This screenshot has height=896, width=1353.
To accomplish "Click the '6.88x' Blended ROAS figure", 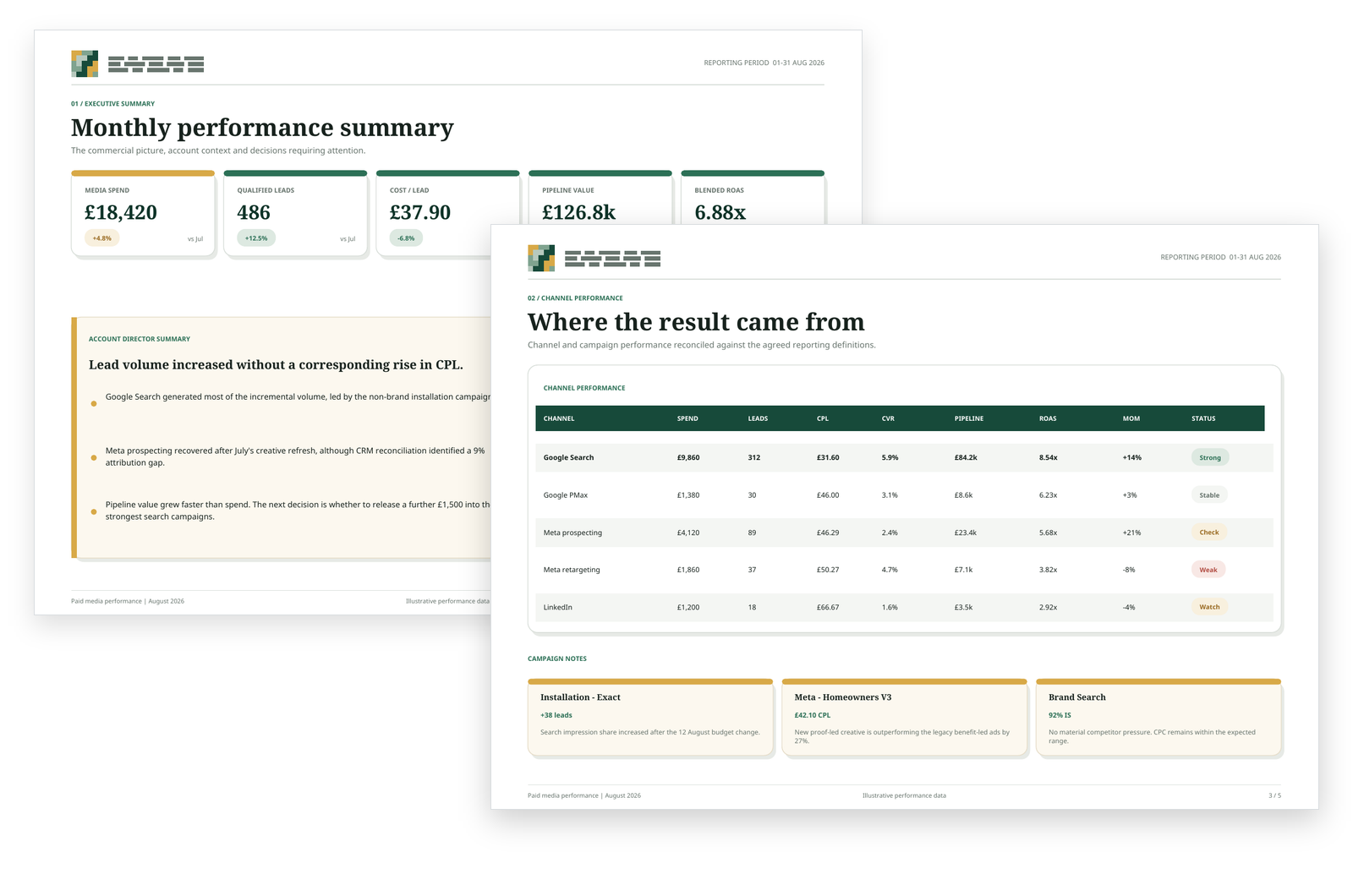I will coord(720,212).
